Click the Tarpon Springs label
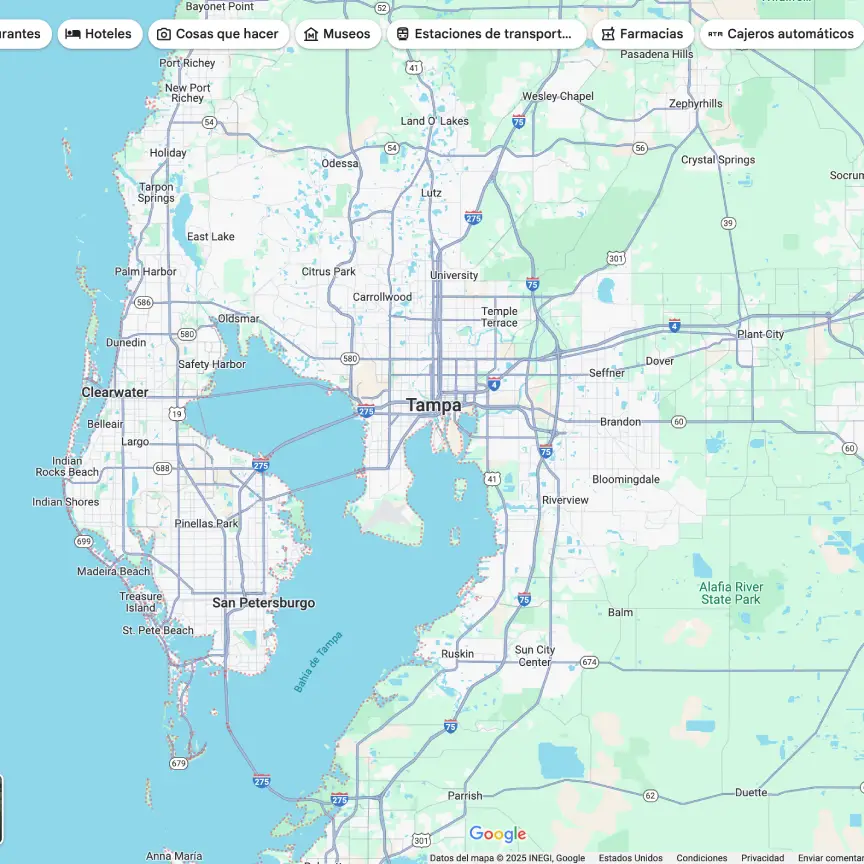Image resolution: width=864 pixels, height=864 pixels. coord(156,193)
